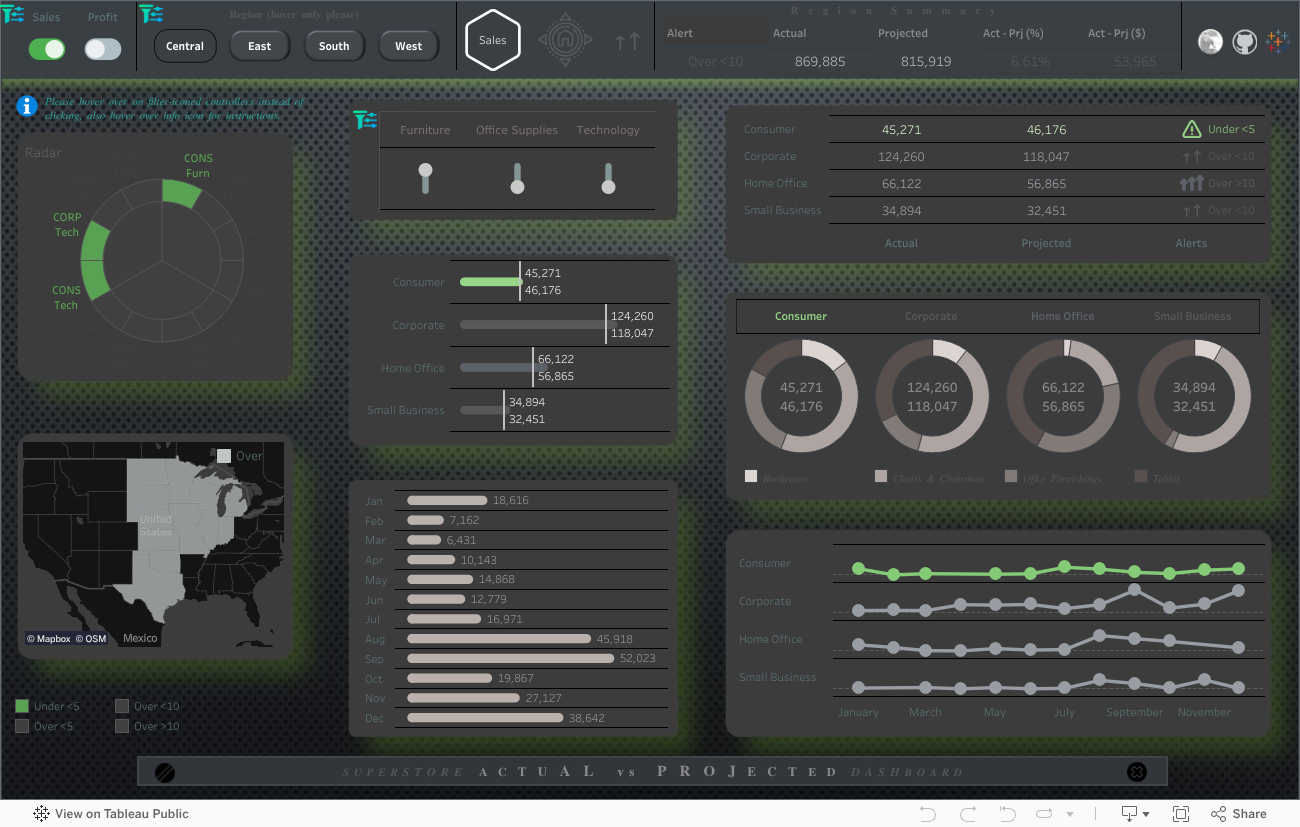Select the Home Office tab above donut charts

click(1062, 316)
